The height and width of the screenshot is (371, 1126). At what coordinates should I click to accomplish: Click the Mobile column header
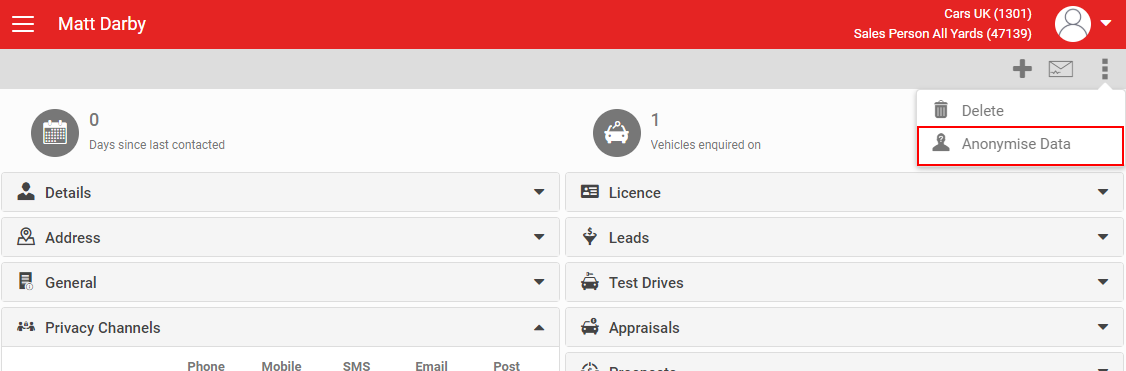(282, 366)
